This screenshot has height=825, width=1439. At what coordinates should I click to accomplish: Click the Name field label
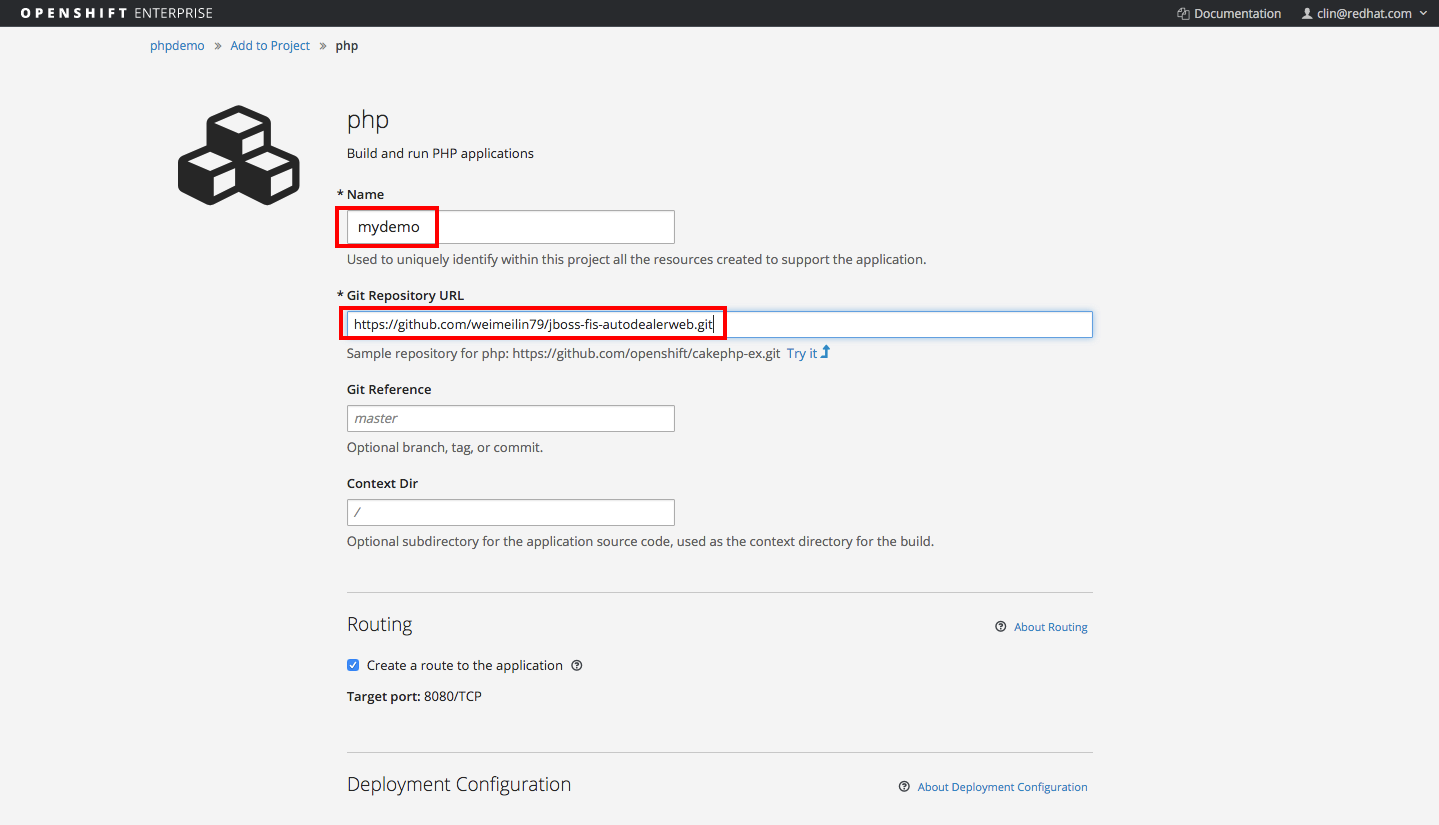(365, 194)
